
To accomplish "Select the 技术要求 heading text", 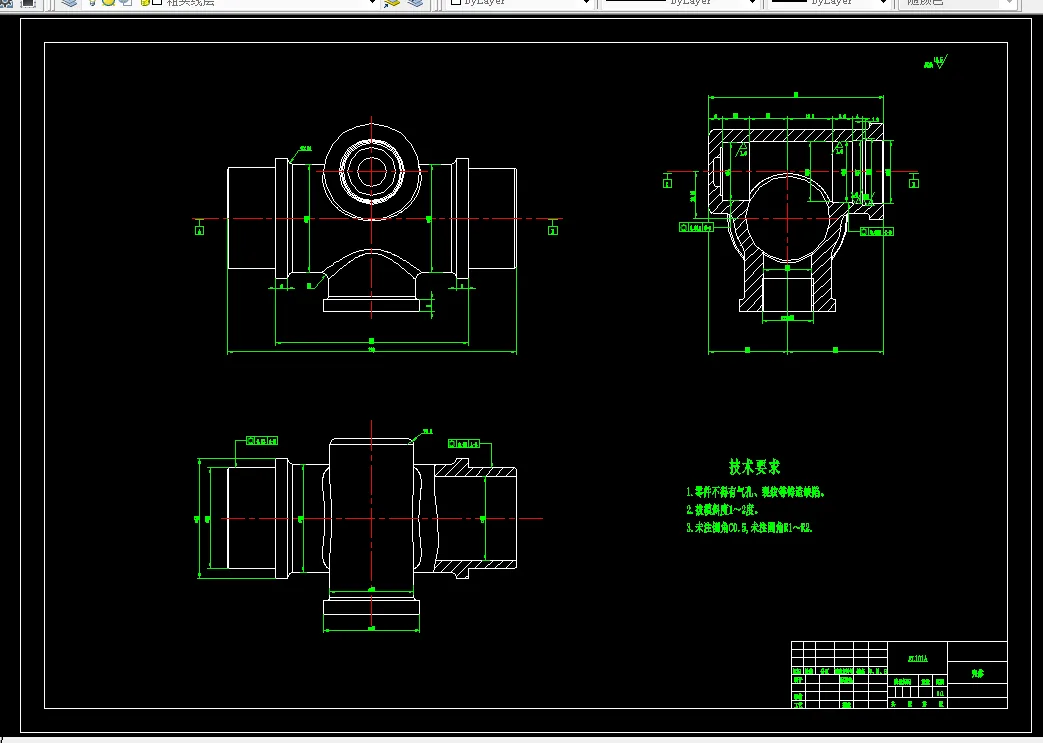I will (x=754, y=466).
